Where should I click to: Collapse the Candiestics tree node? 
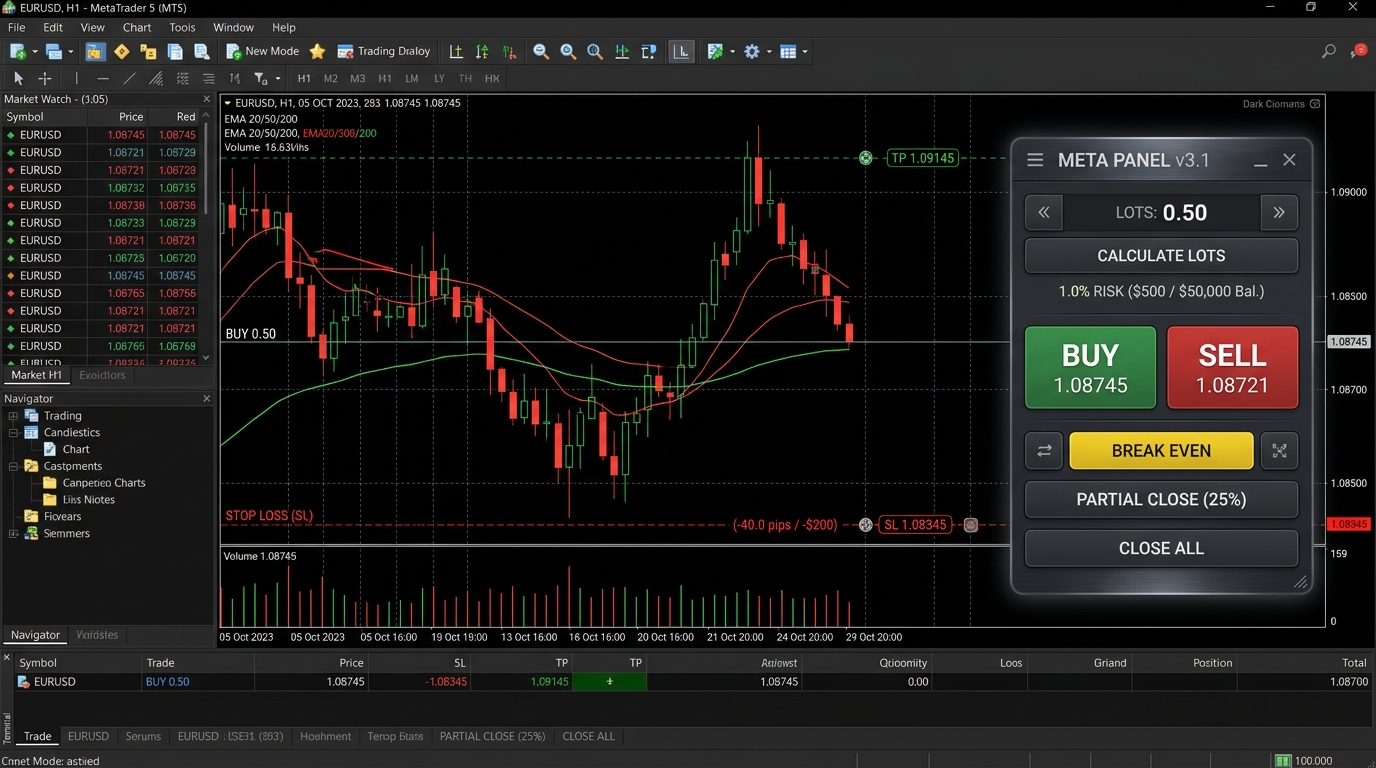pyautogui.click(x=13, y=433)
